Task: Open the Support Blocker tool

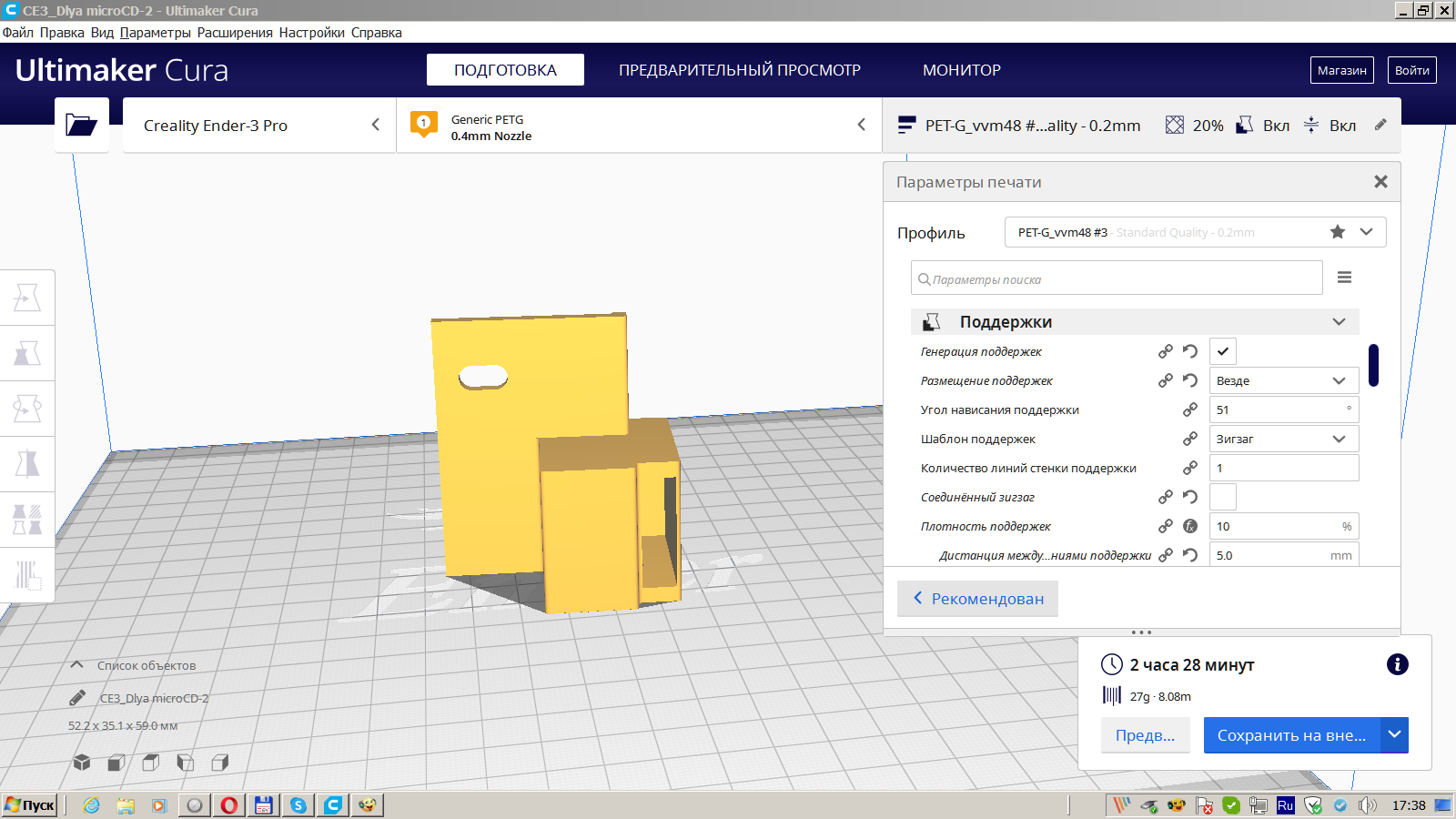Action: (x=27, y=575)
